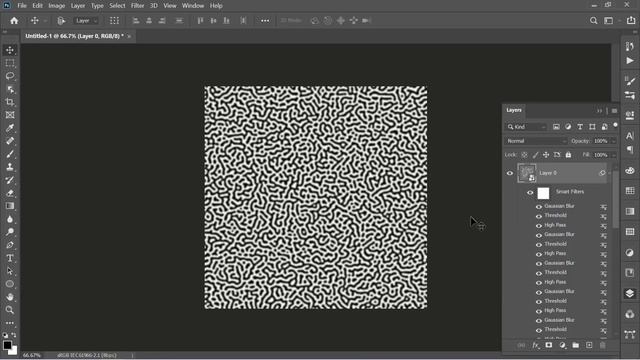Click the foreground color swatch
The height and width of the screenshot is (360, 640).
click(x=7, y=345)
